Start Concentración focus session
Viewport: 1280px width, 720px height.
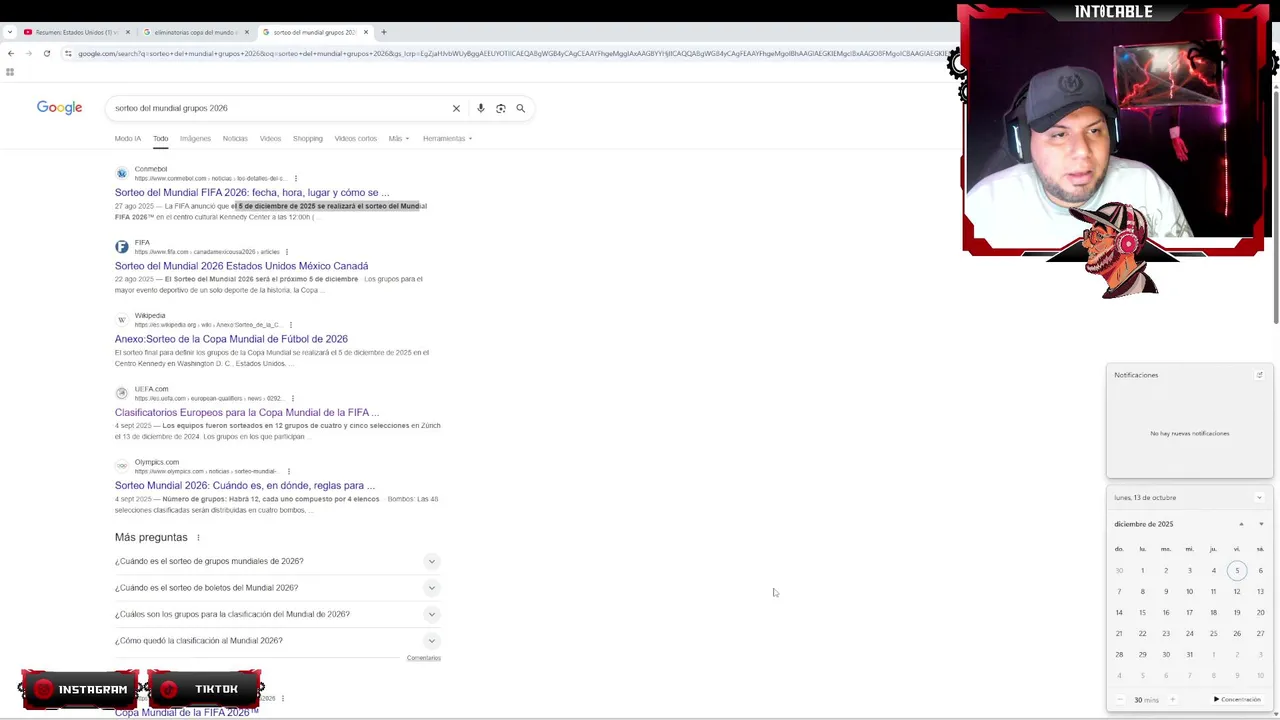tap(1237, 700)
